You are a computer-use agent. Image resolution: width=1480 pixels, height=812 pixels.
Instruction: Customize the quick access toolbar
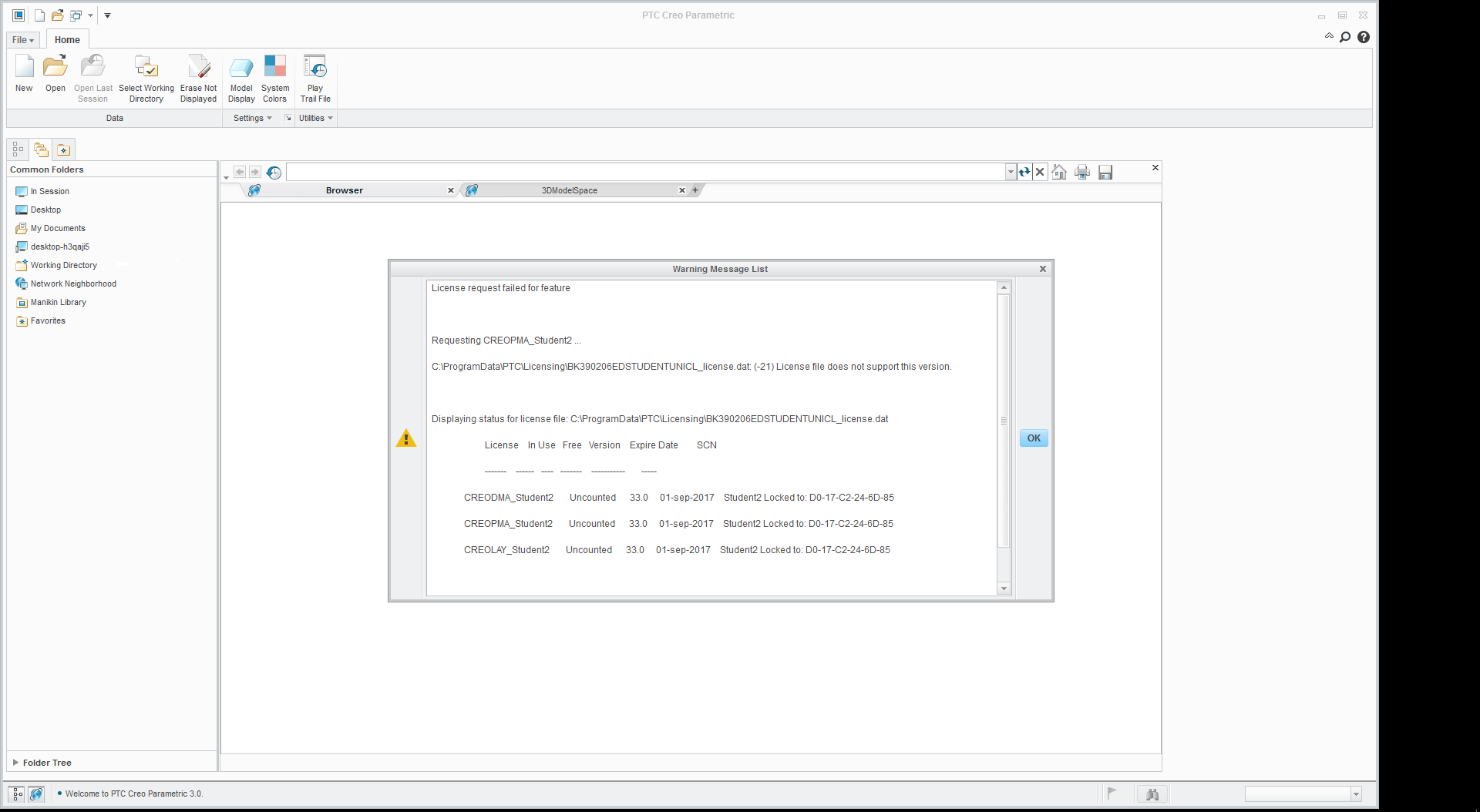[x=107, y=15]
